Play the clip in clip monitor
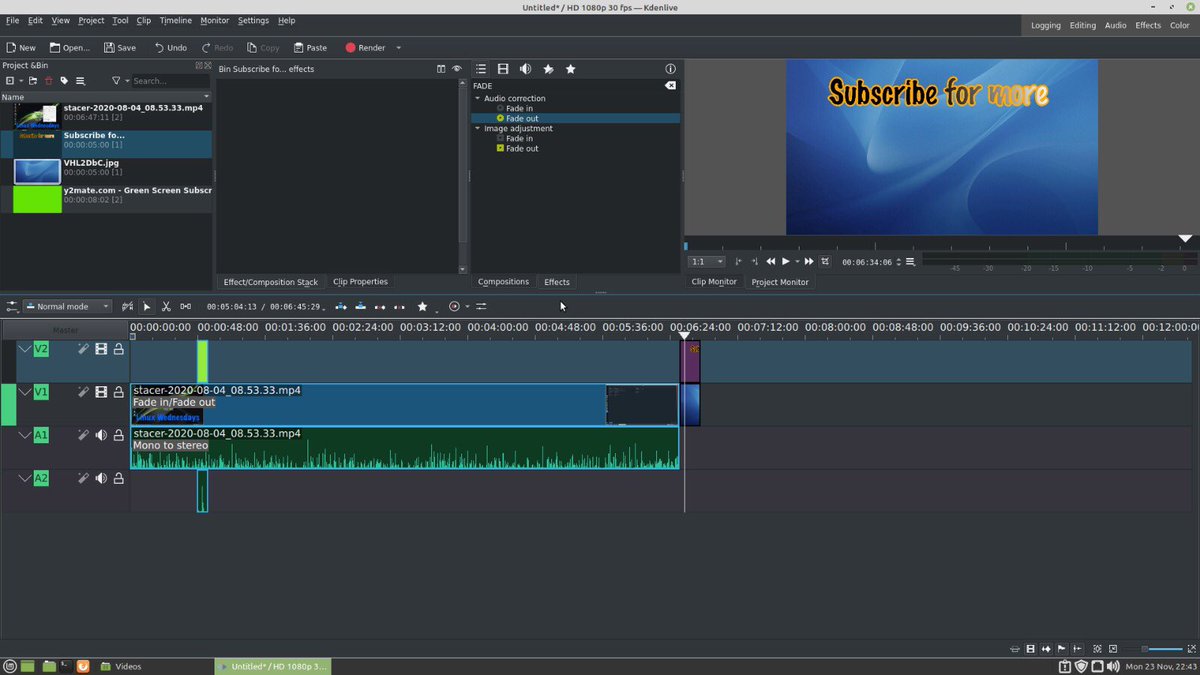Viewport: 1200px width, 675px height. tap(785, 261)
